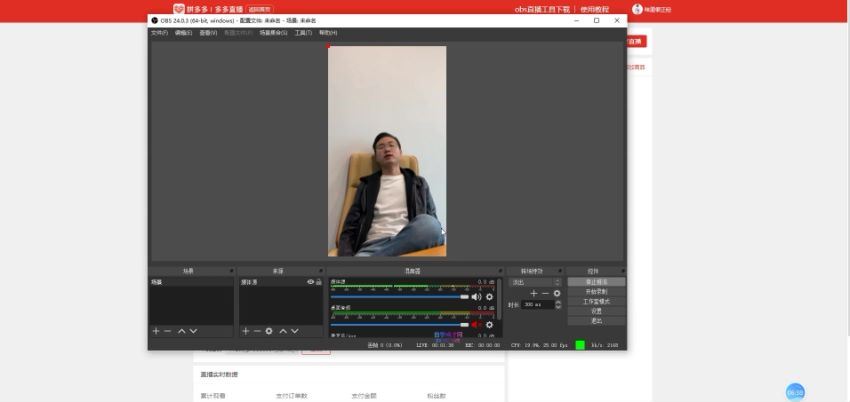Toggle the lock icon of the media source

(x=319, y=282)
